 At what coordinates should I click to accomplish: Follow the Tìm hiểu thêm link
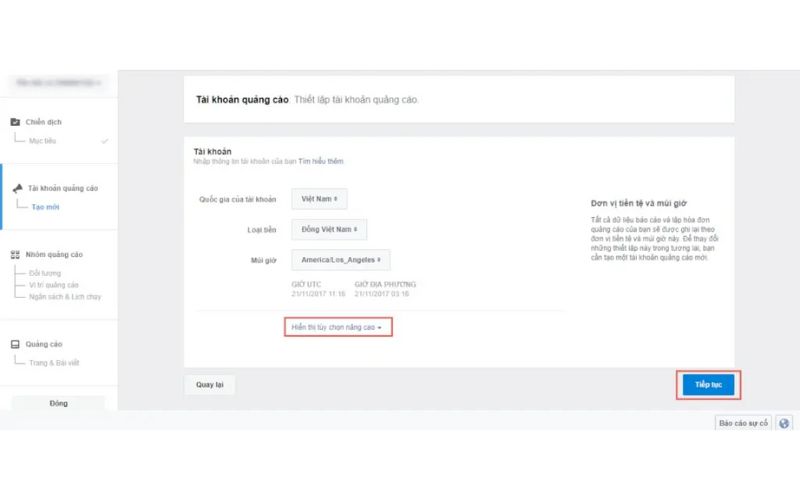pos(321,161)
